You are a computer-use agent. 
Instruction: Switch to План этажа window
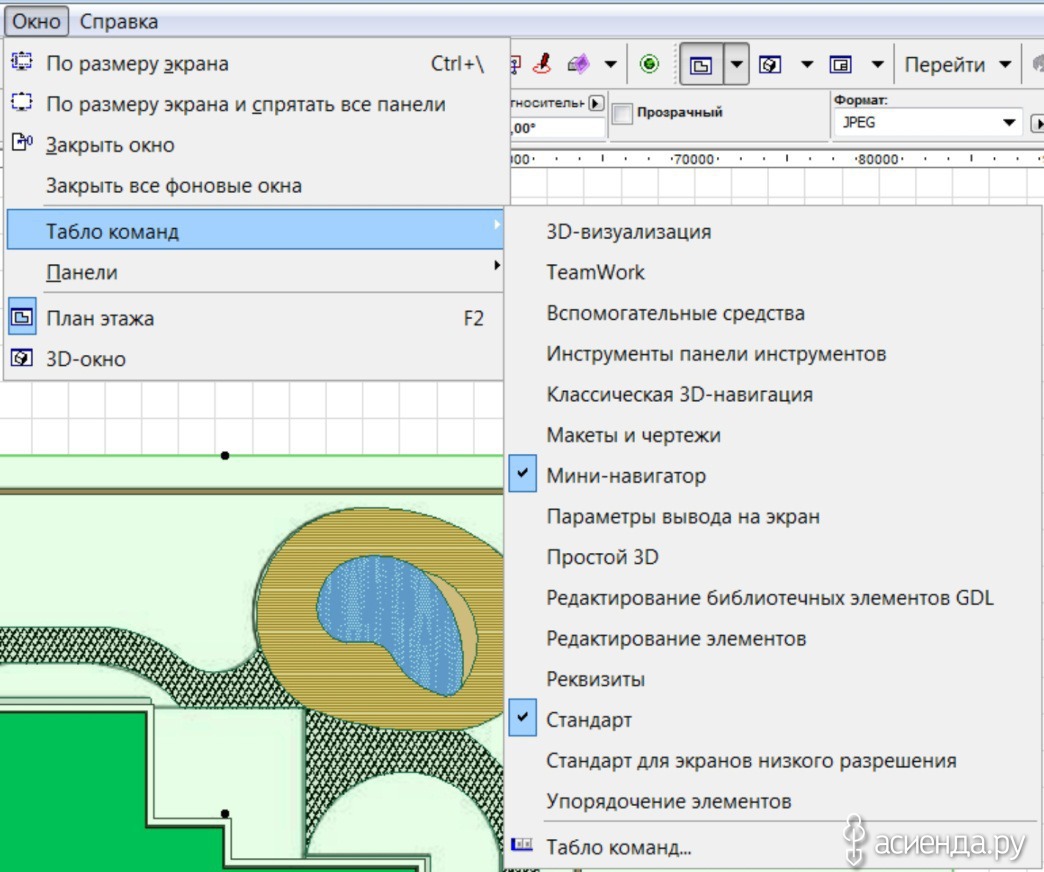pos(254,318)
